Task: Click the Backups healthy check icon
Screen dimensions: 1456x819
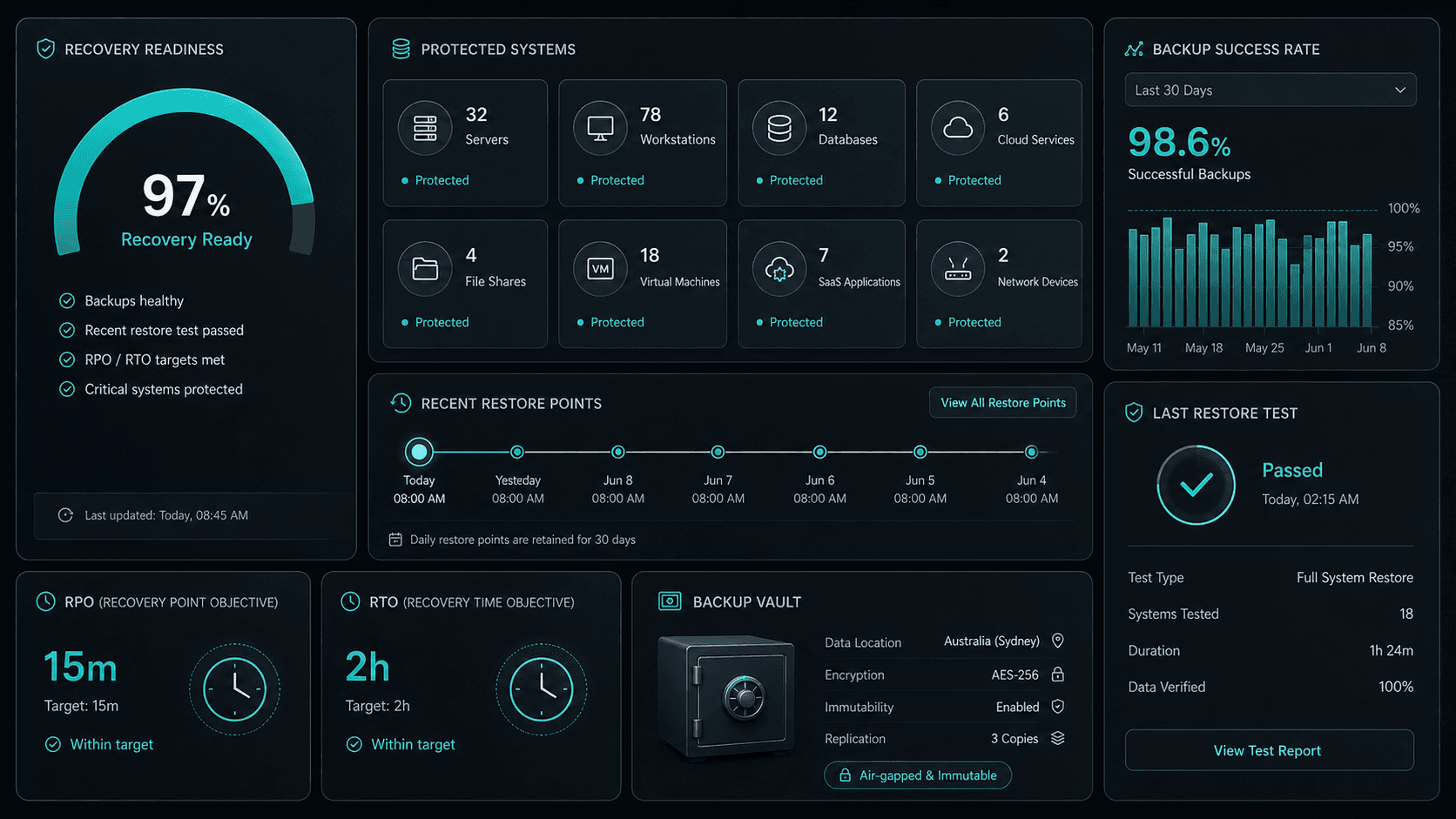Action: (x=67, y=300)
